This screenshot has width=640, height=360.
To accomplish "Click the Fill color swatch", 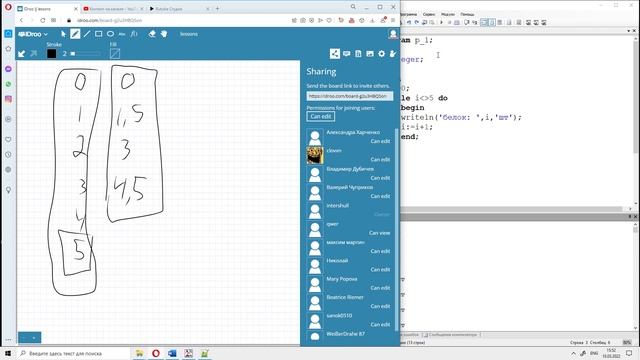I will (115, 53).
